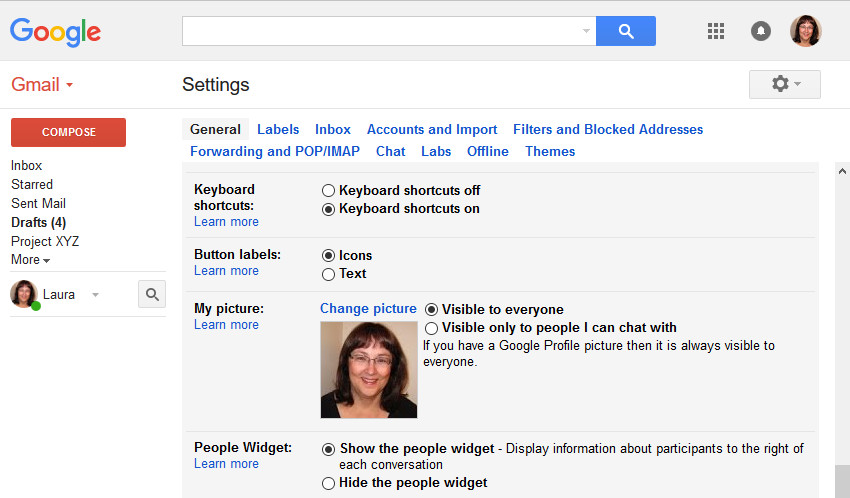
Task: Open Learn more under Keyboard shortcuts
Action: [226, 222]
